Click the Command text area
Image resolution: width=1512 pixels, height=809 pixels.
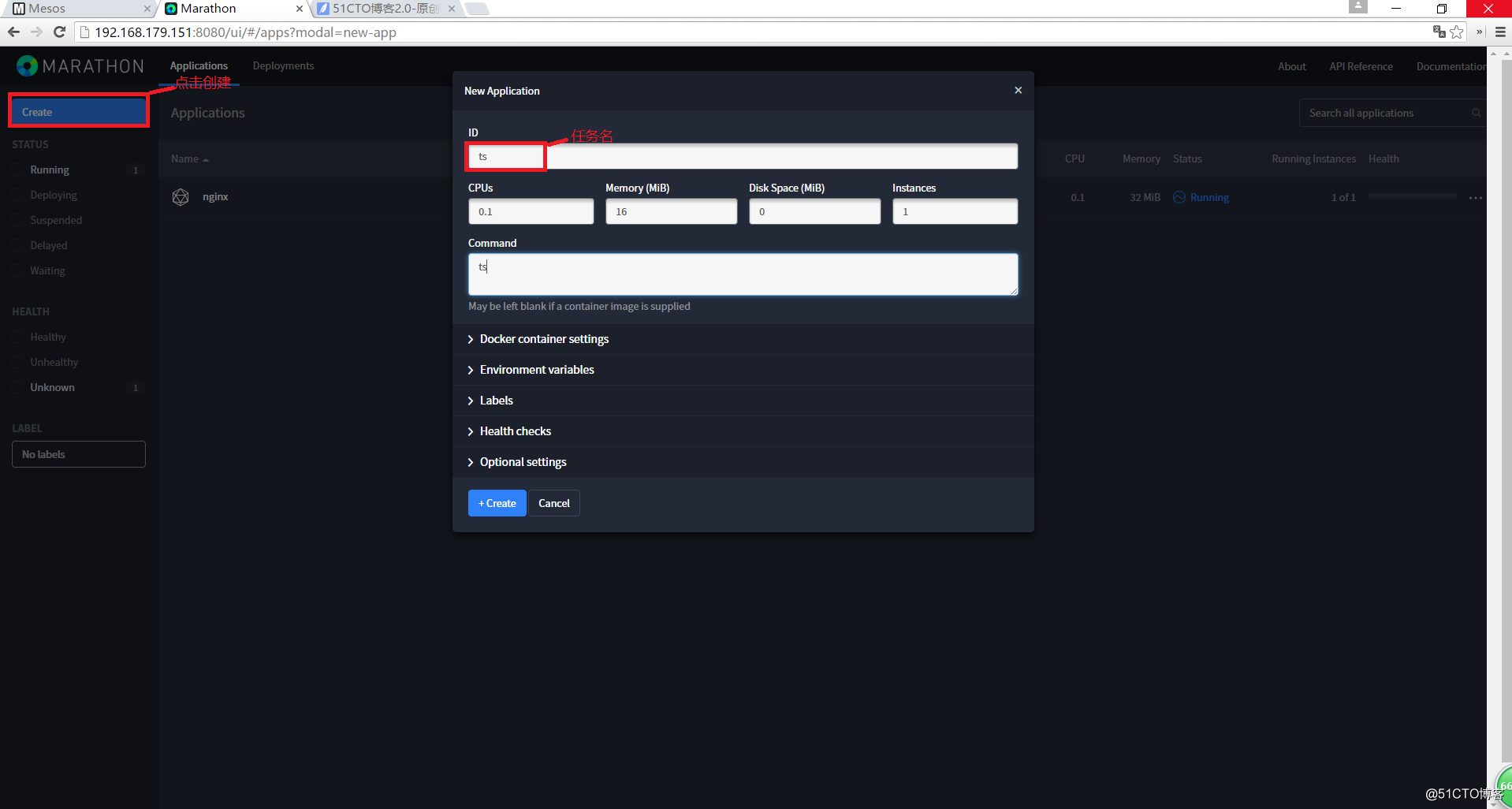pyautogui.click(x=743, y=274)
